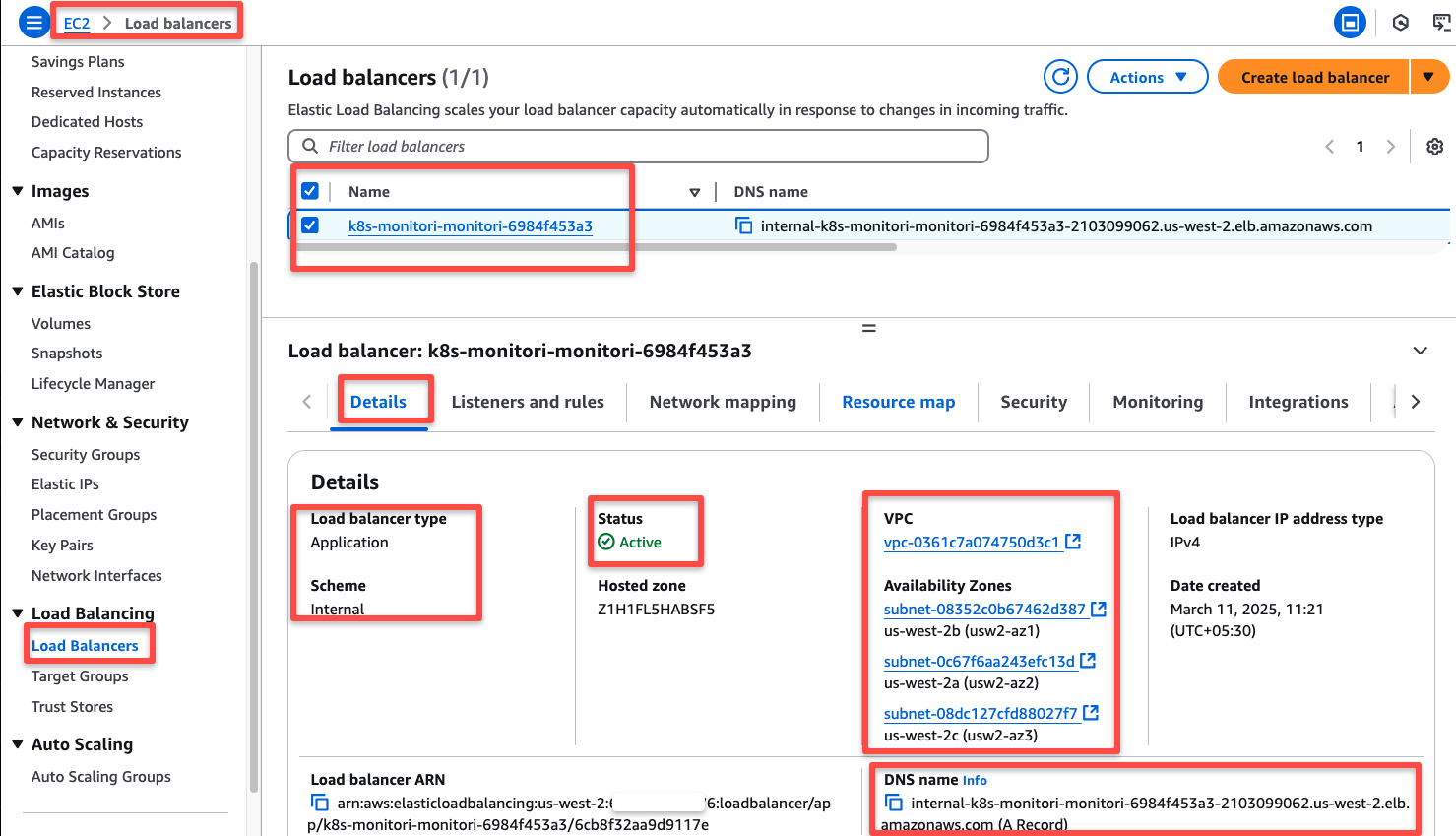1456x836 pixels.
Task: Open Savings Plans in sidebar
Action: (x=78, y=61)
